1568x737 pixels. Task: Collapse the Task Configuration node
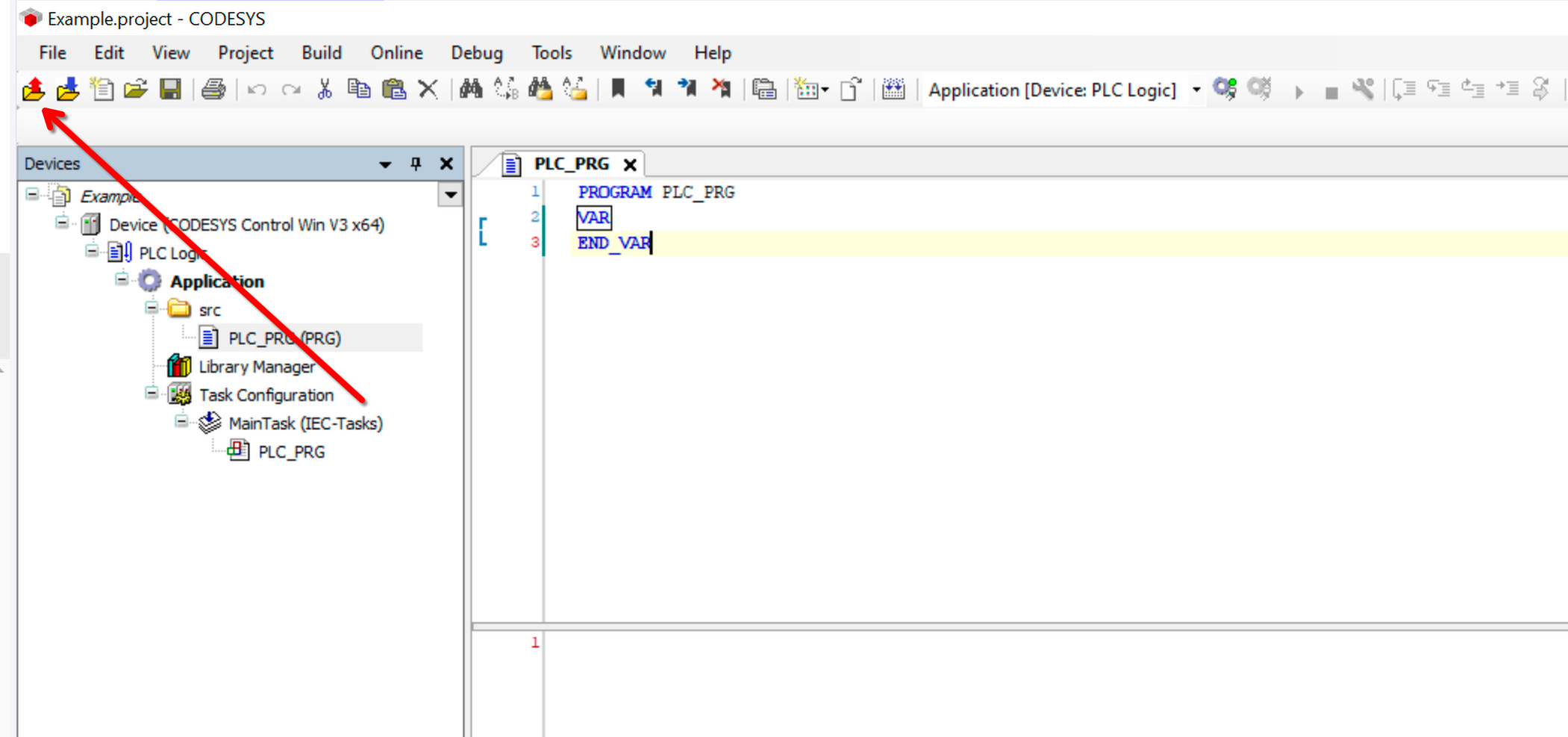[x=152, y=393]
